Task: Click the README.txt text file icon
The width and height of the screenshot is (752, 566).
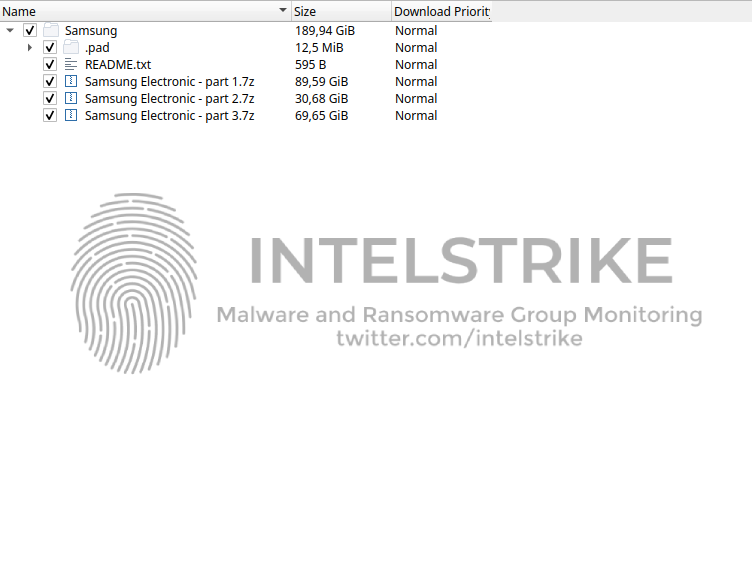Action: (71, 64)
